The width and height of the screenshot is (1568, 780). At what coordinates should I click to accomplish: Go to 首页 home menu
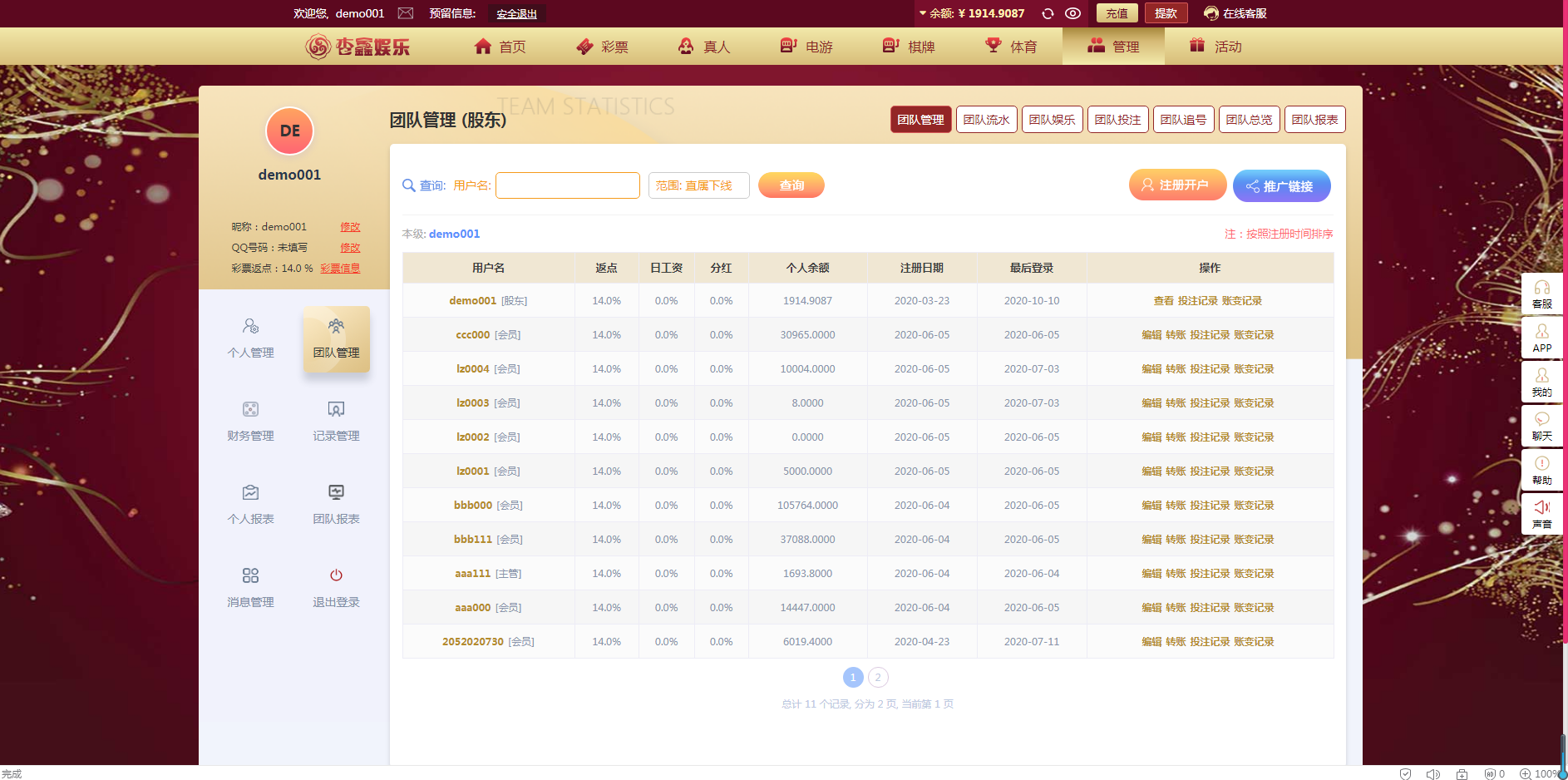pyautogui.click(x=500, y=47)
